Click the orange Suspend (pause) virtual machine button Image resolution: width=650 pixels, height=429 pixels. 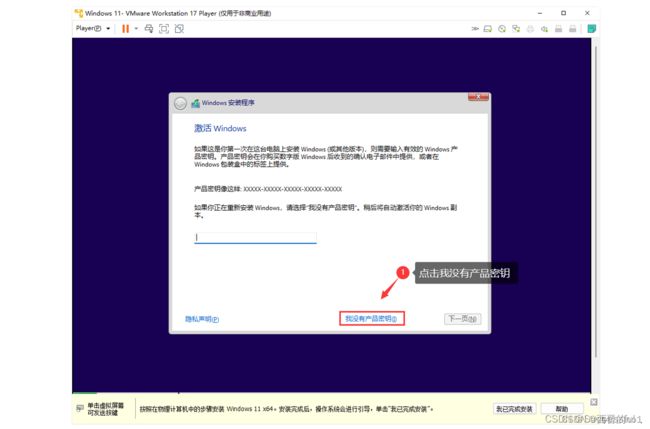click(x=125, y=29)
